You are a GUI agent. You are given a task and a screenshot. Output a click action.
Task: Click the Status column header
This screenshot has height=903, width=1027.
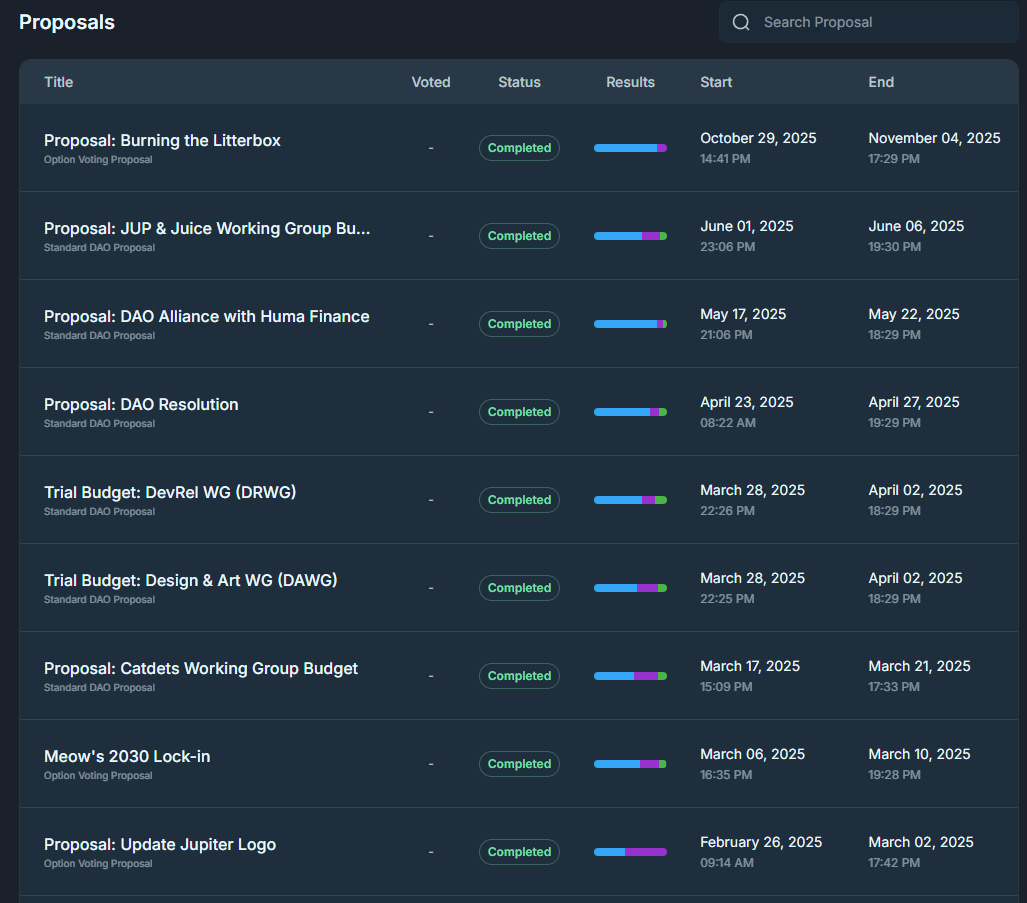(519, 82)
